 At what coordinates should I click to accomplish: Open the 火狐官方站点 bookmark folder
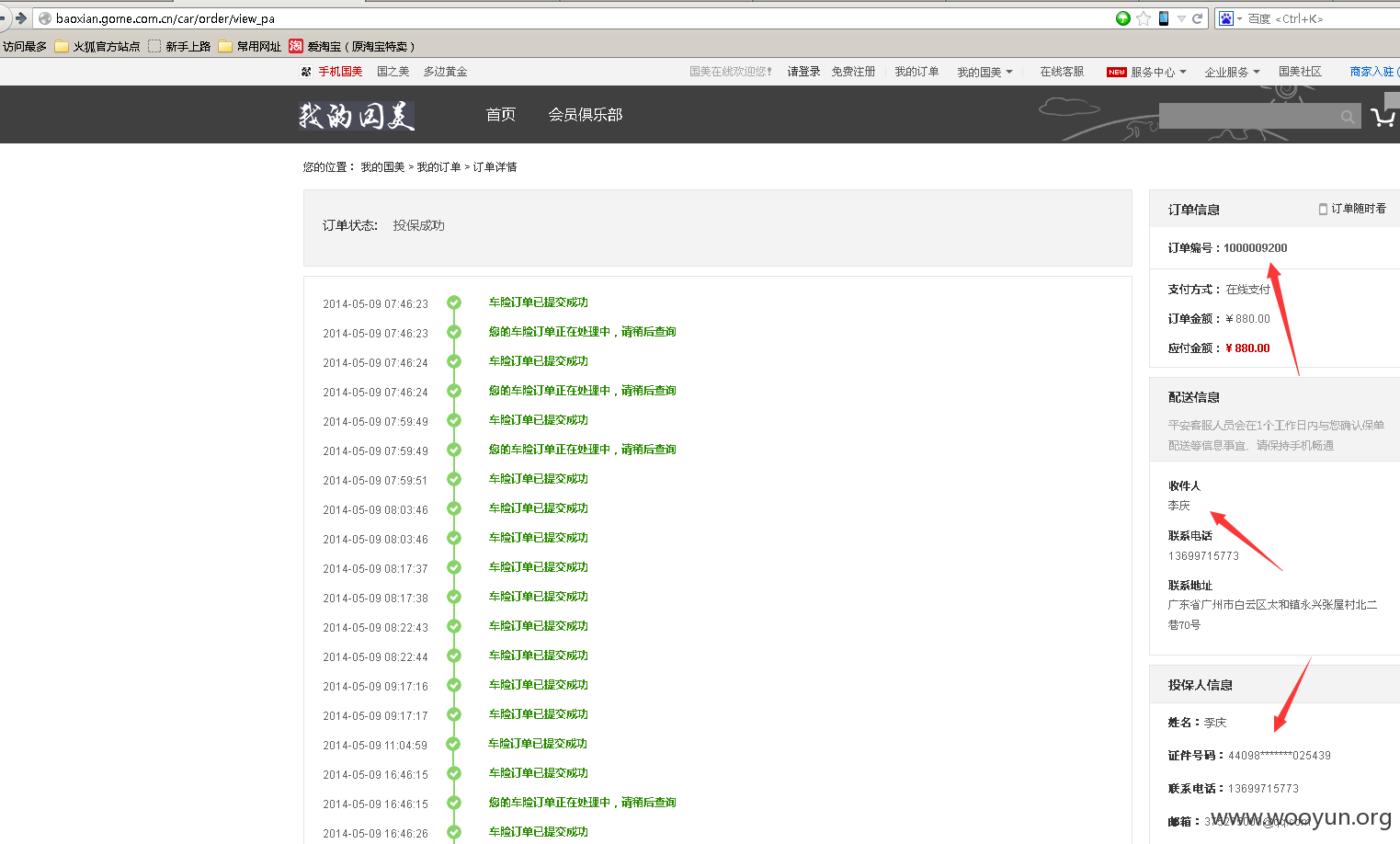97,46
